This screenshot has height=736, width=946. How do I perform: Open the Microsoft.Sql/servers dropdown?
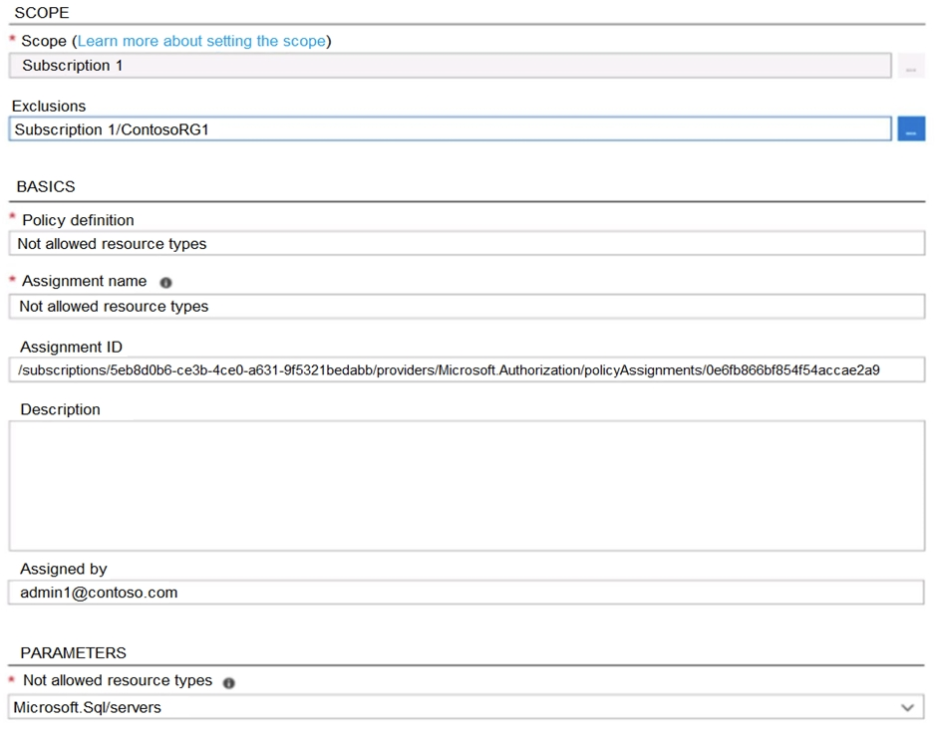(466, 707)
